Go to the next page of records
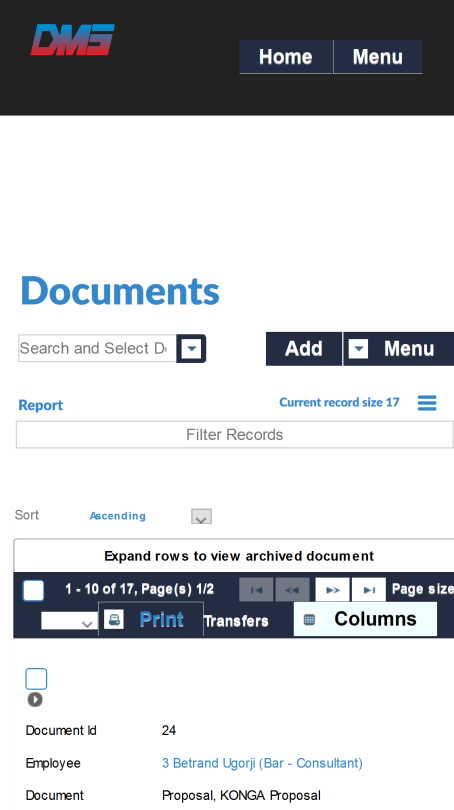The image size is (454, 810). [333, 589]
